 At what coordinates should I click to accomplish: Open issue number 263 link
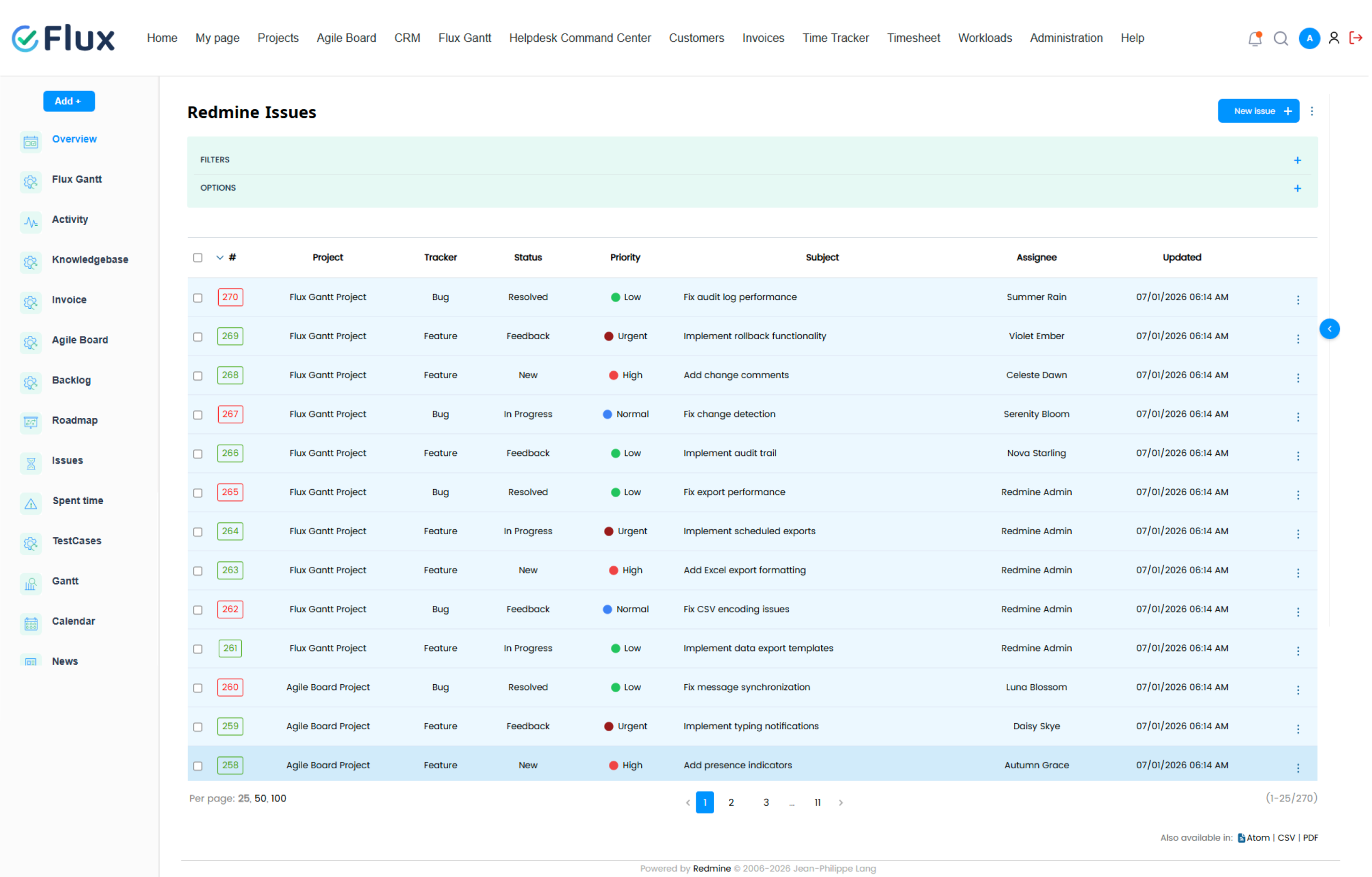pyautogui.click(x=230, y=570)
